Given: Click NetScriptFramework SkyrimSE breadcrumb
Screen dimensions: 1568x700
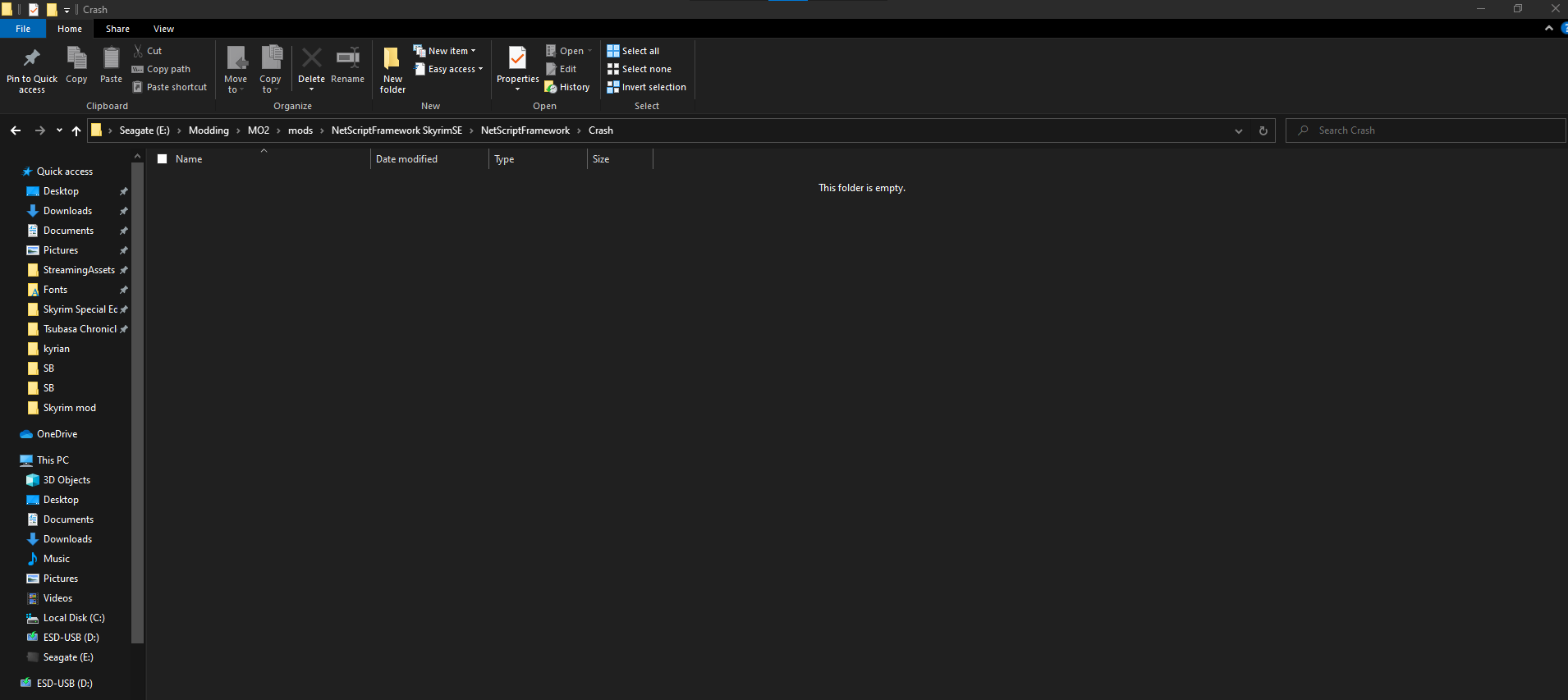Looking at the screenshot, I should click(397, 130).
